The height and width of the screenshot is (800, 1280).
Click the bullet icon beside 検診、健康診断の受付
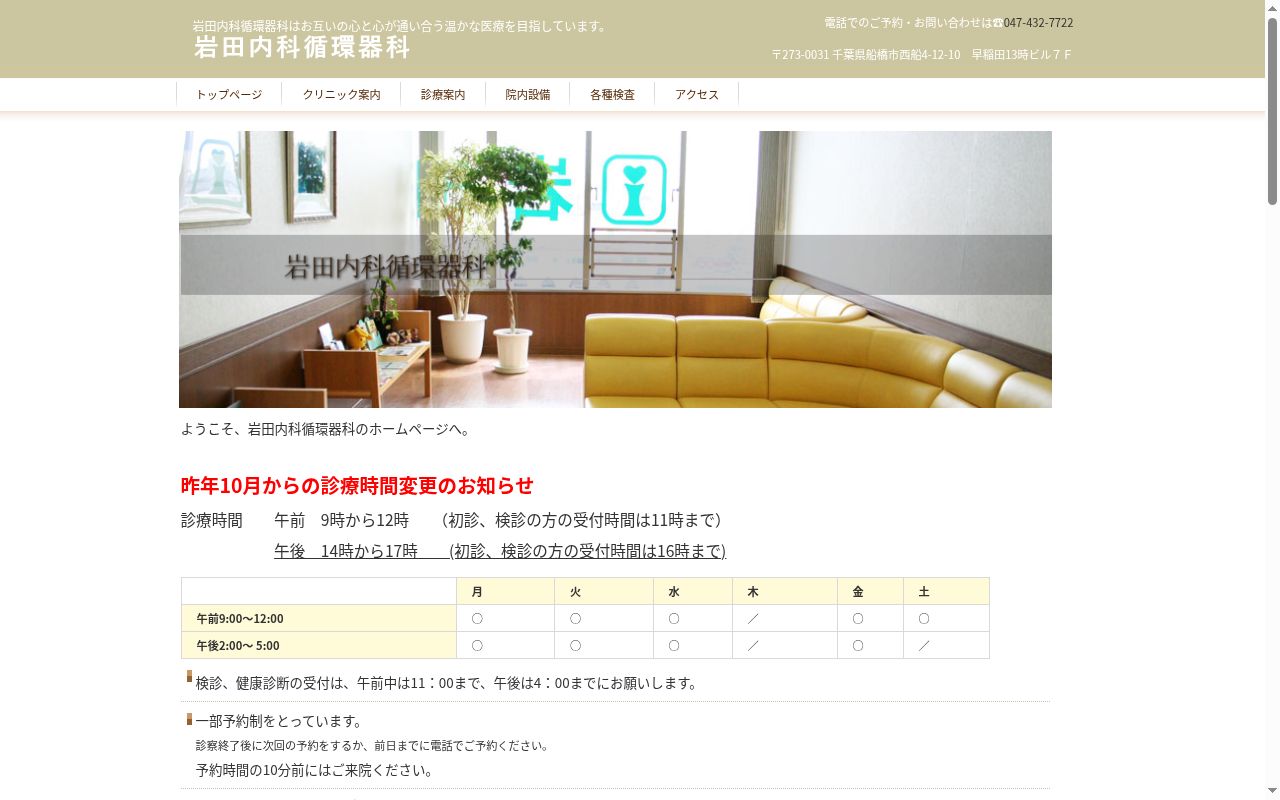coord(189,676)
